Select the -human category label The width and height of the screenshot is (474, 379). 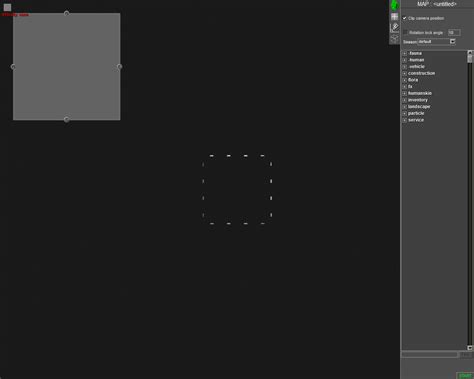click(x=416, y=60)
